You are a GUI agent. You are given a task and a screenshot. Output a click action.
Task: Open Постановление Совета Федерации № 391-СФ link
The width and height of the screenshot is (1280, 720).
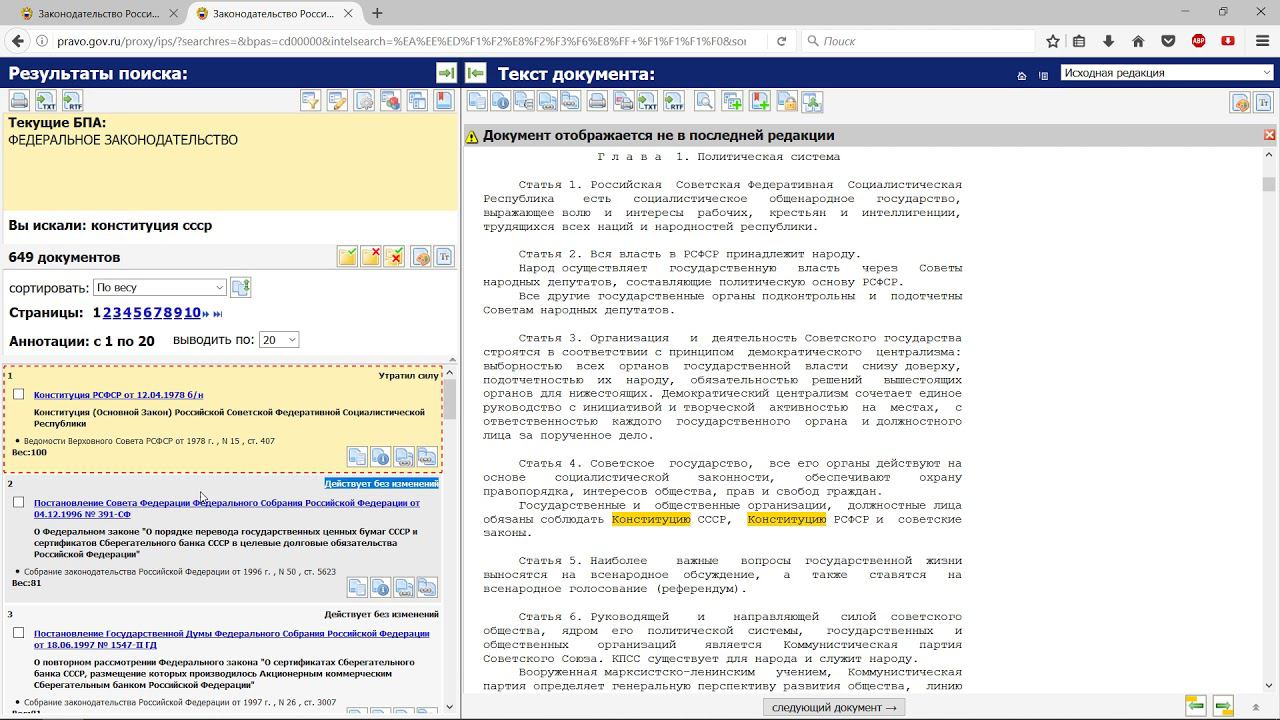pos(227,508)
